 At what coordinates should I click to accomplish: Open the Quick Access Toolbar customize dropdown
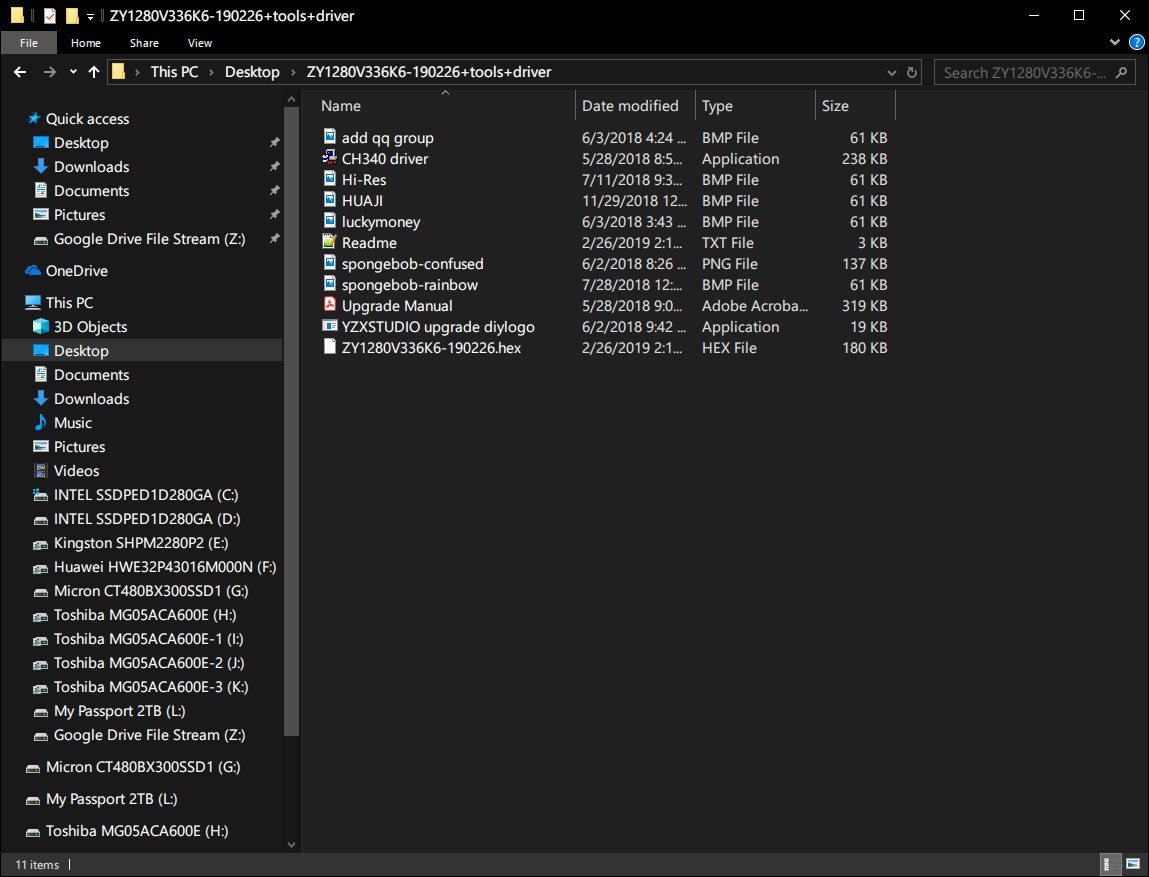(x=91, y=16)
